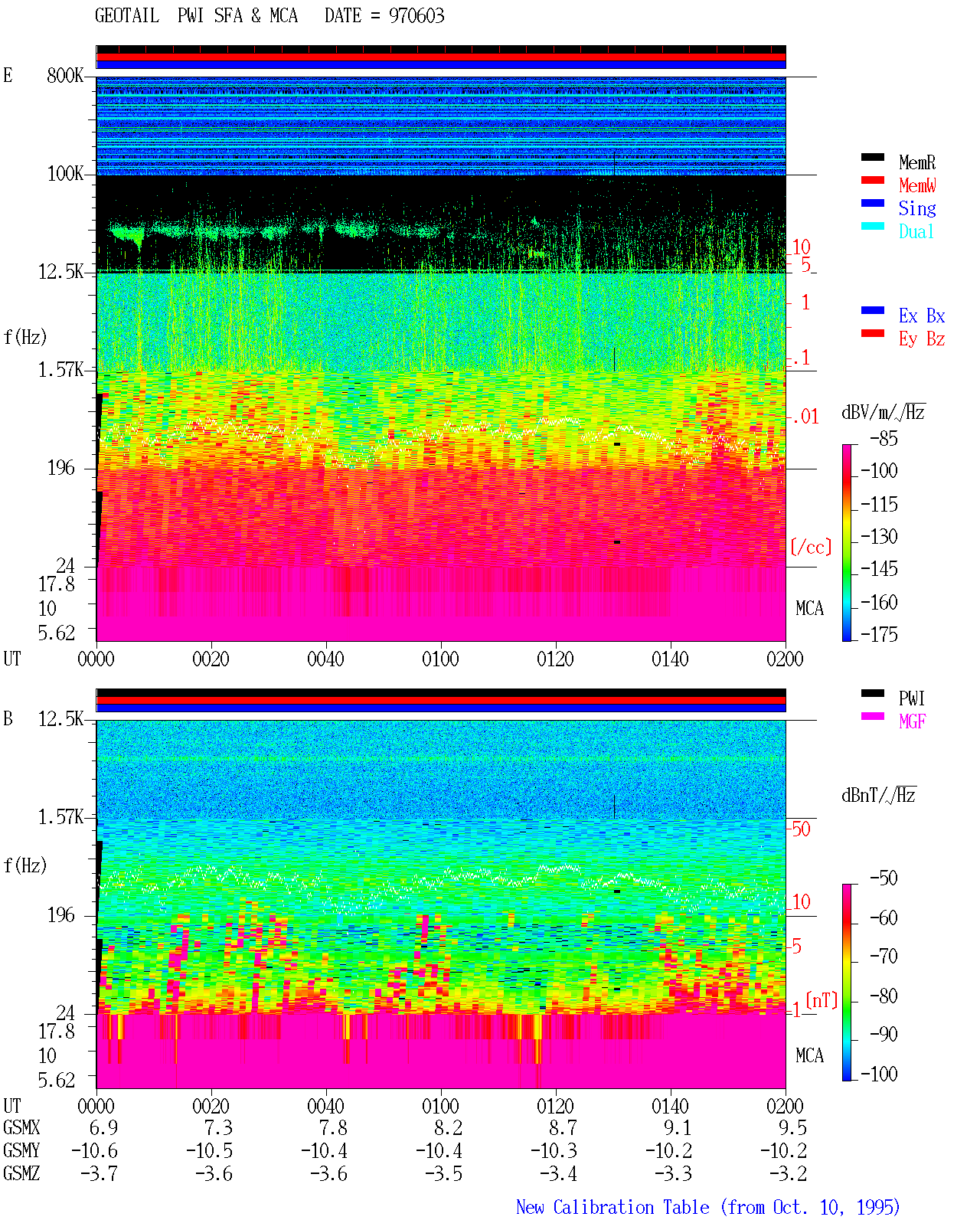Viewport: 980px width, 1220px height.
Task: Select the "Ex Bx" legend label
Action: coord(921,316)
